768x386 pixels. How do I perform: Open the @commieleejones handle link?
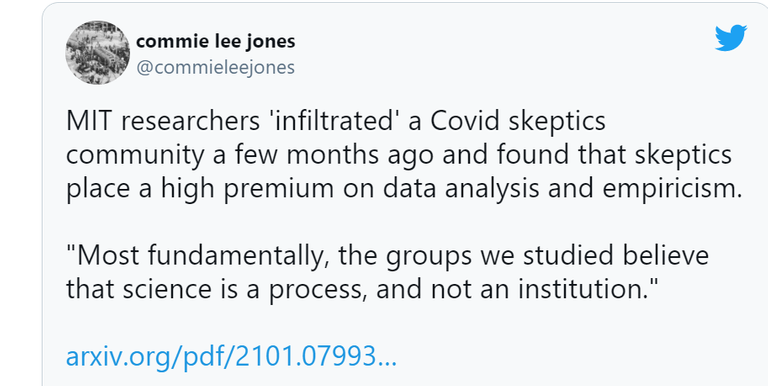pos(216,67)
